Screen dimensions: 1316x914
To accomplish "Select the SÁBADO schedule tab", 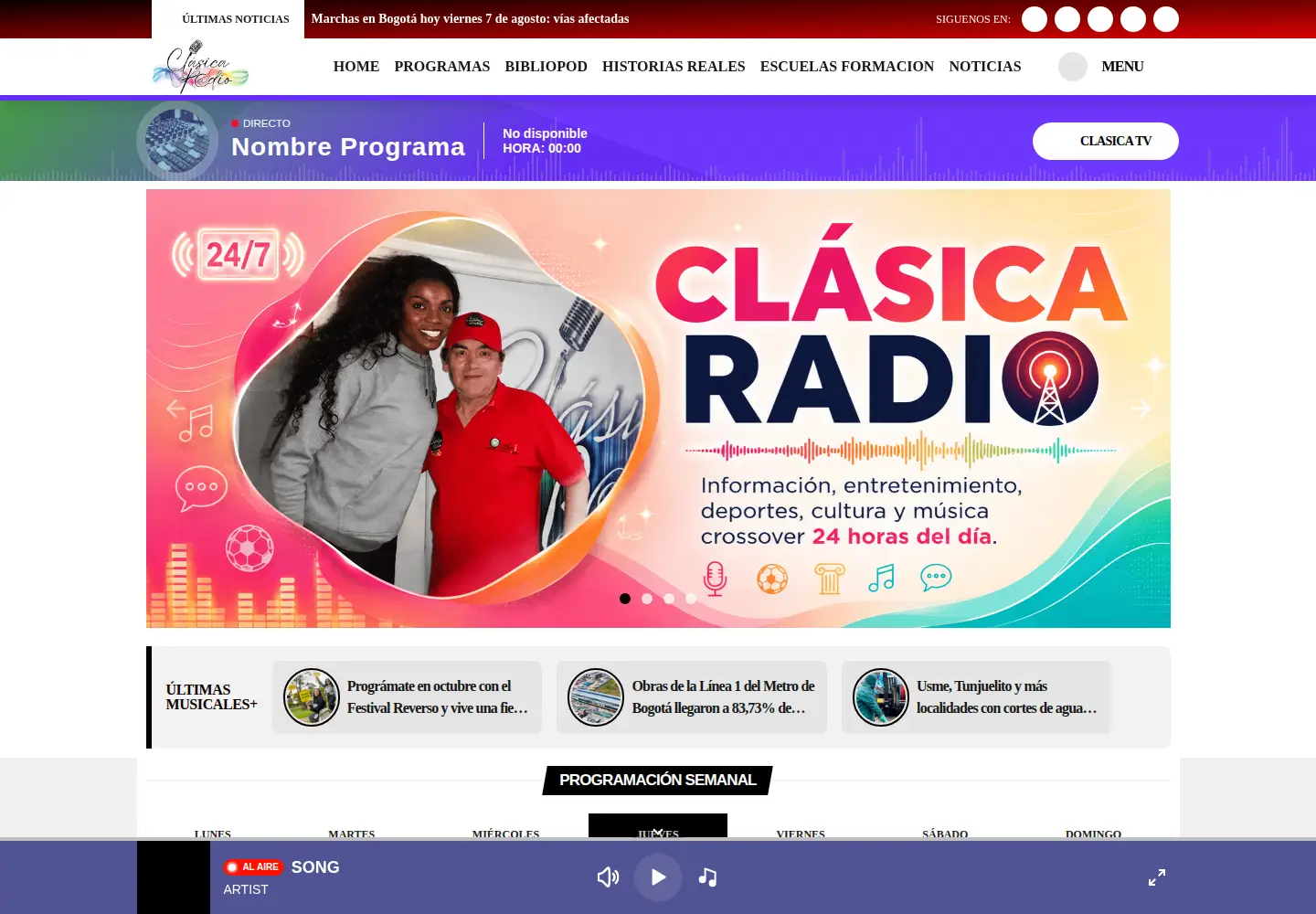I will point(945,834).
